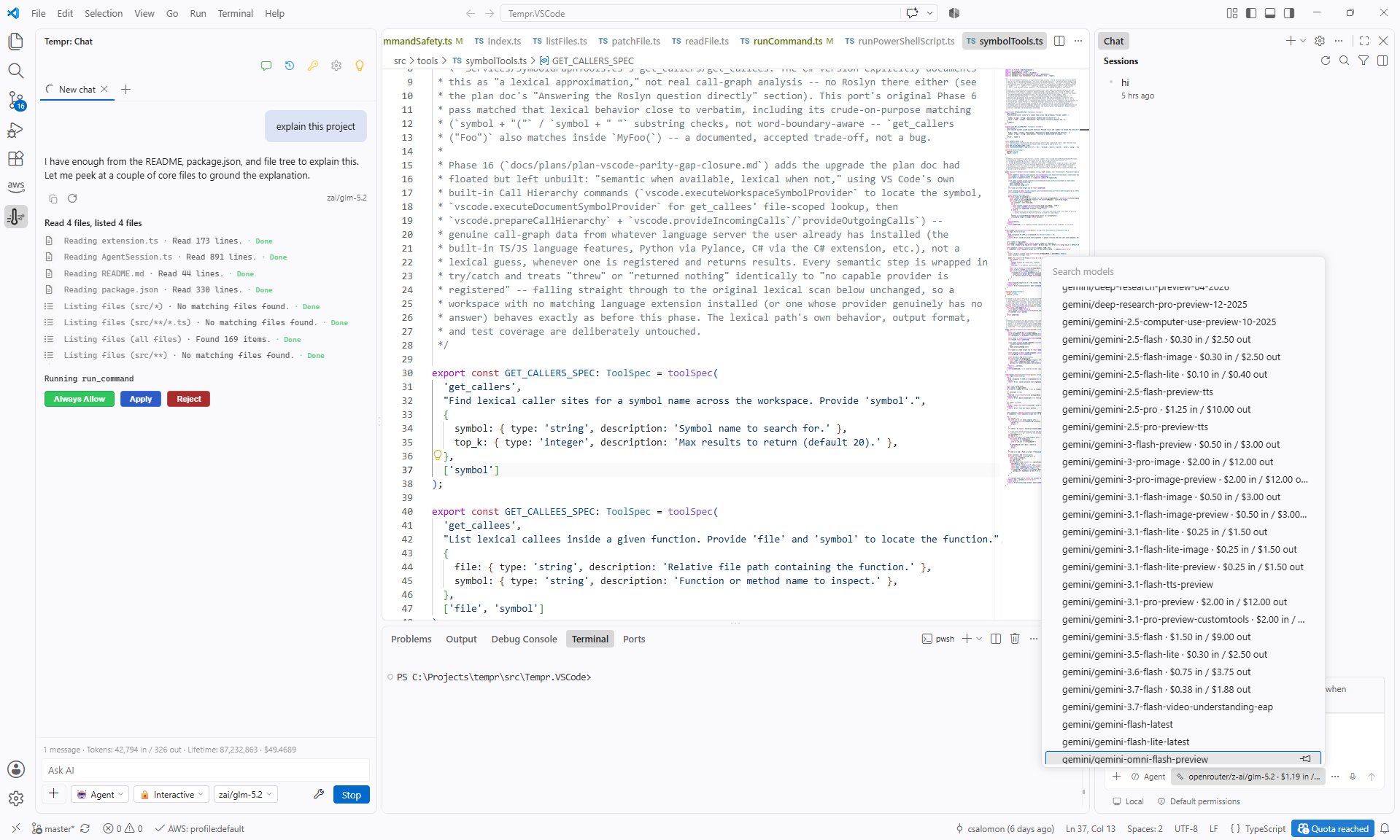1400x840 pixels.
Task: Open Accounts icon in activity bar
Action: pos(16,769)
